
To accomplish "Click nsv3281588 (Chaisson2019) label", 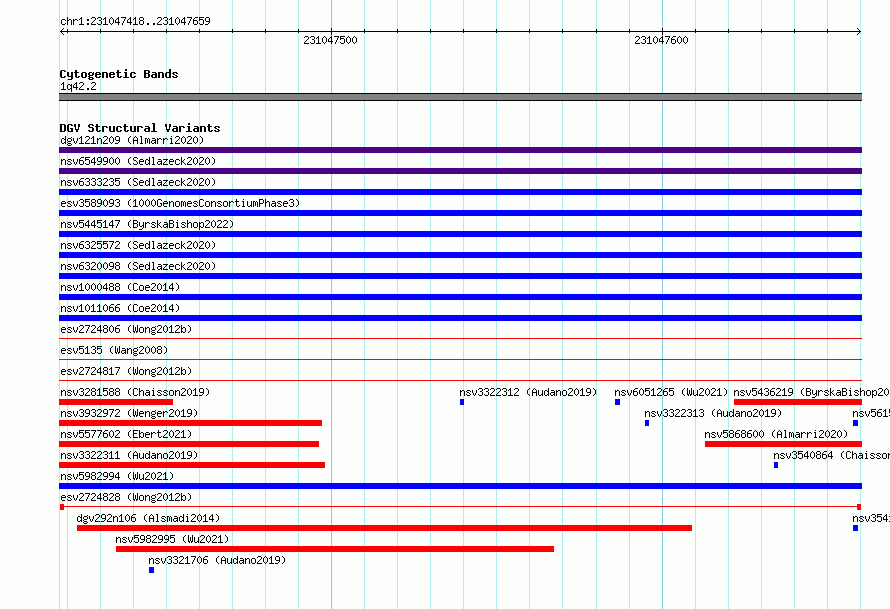I will coord(135,392).
